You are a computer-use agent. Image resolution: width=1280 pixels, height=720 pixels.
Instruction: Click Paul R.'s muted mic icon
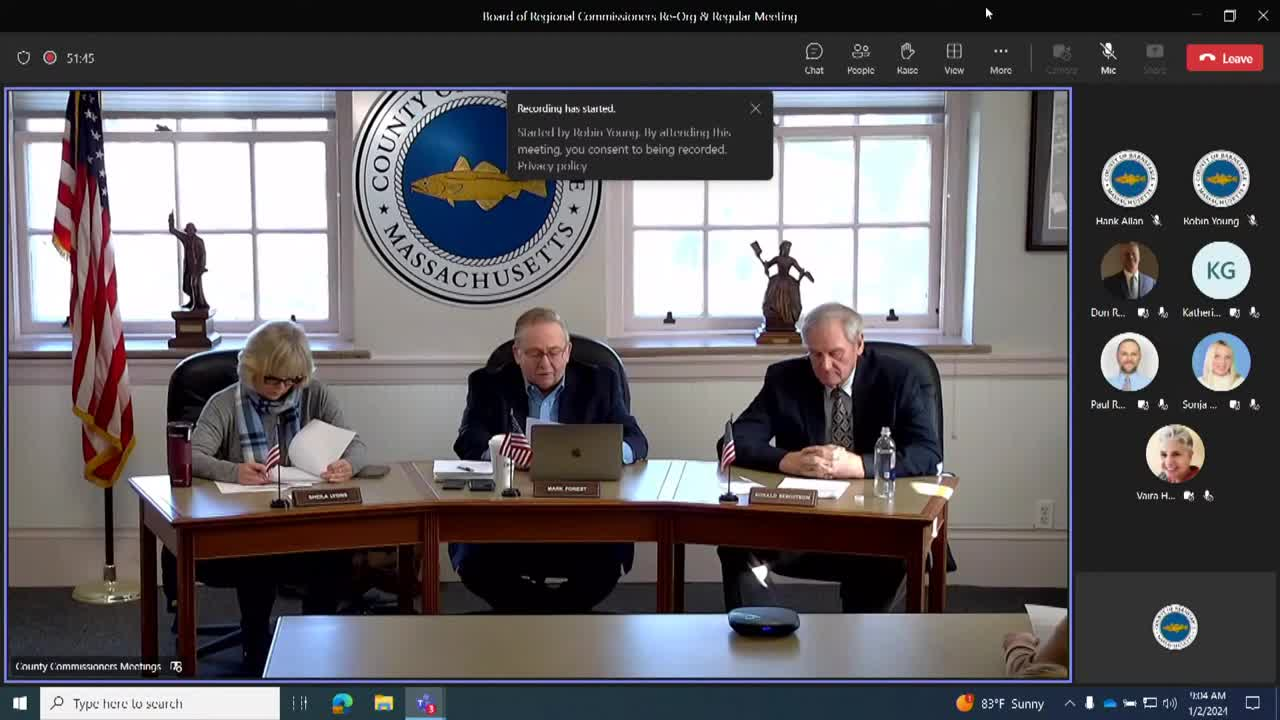tap(1162, 405)
